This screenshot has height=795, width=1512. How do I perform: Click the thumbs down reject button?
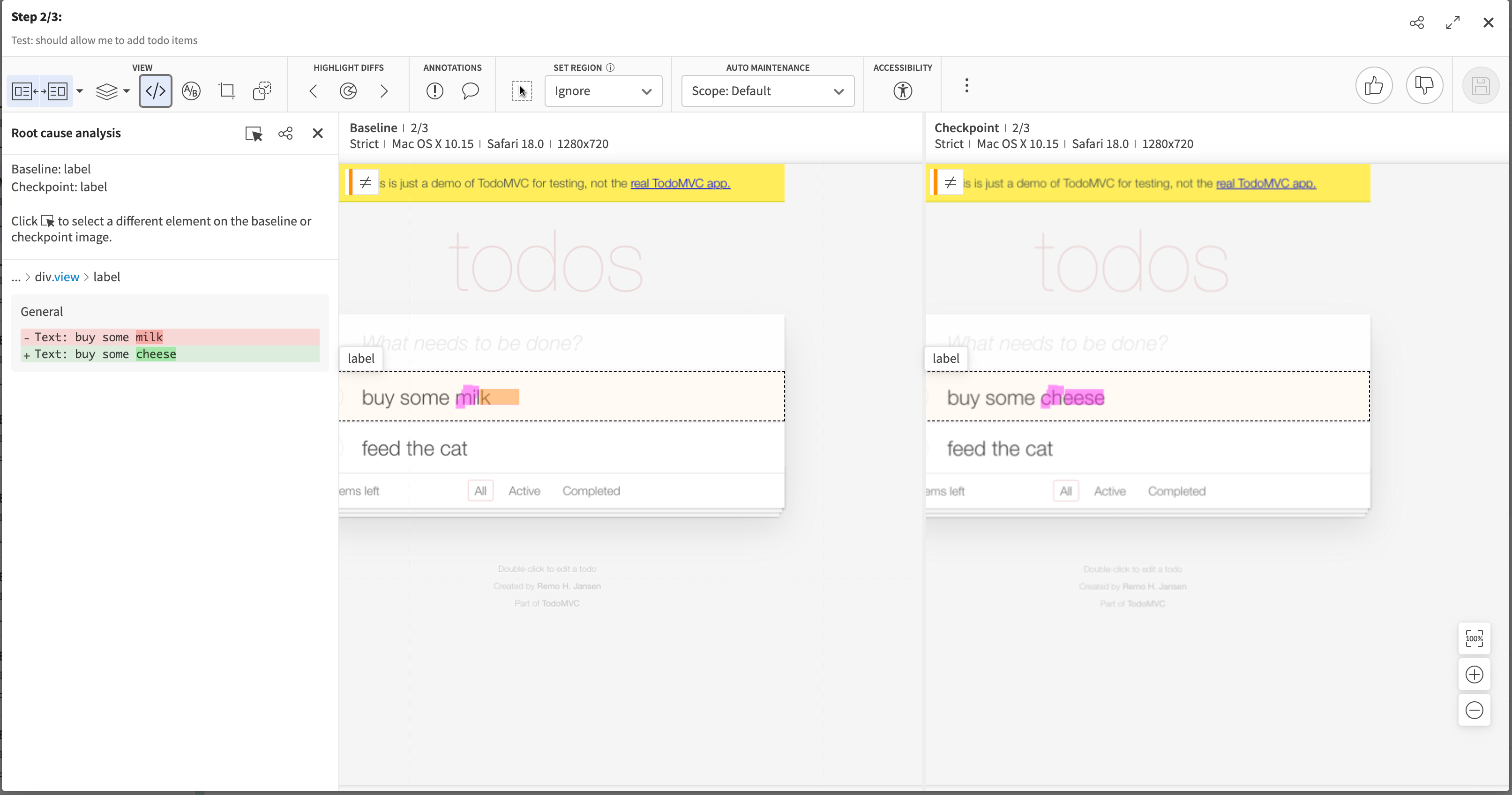1424,85
